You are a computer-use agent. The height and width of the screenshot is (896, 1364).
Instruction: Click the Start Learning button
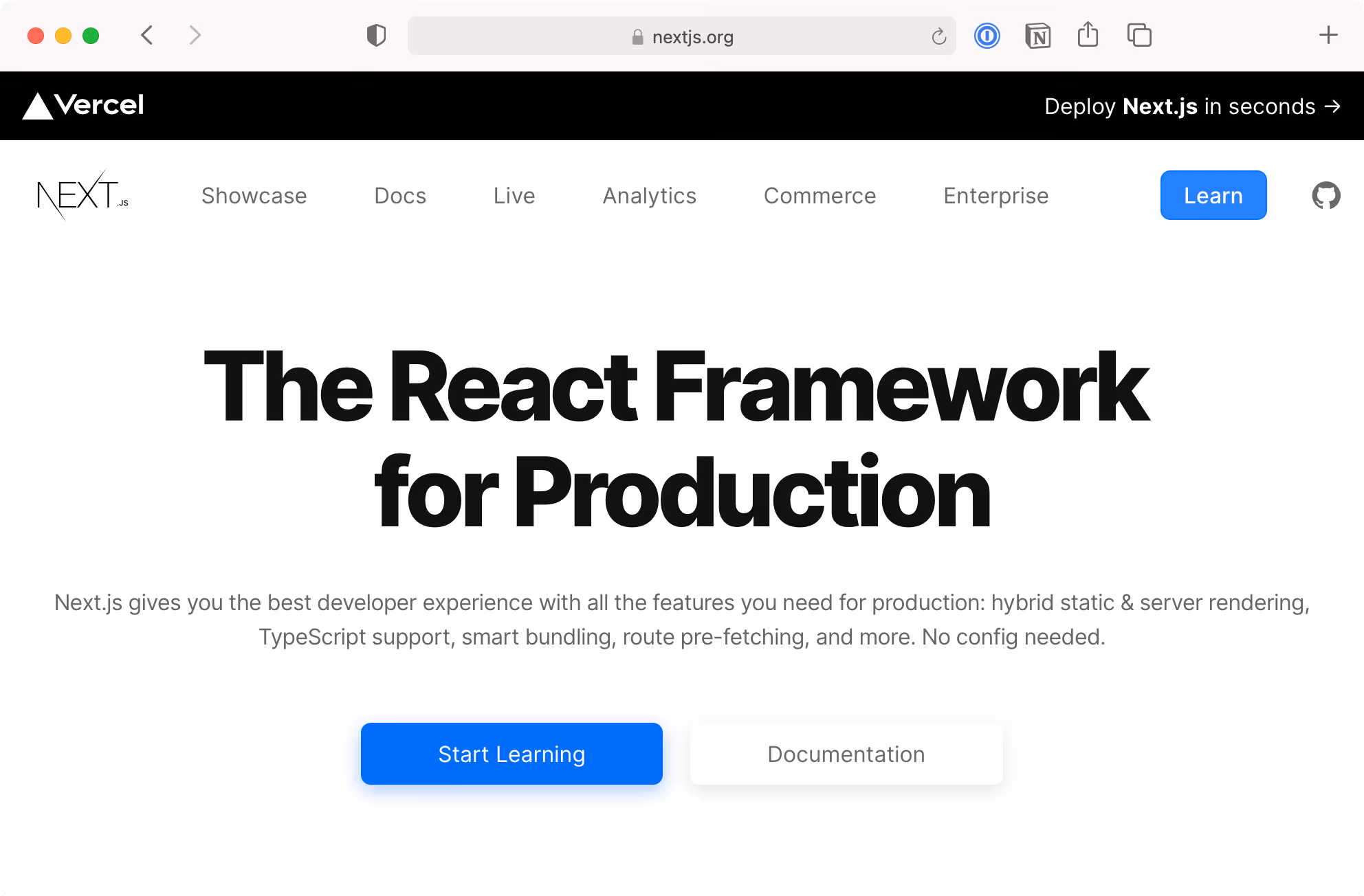click(x=511, y=754)
